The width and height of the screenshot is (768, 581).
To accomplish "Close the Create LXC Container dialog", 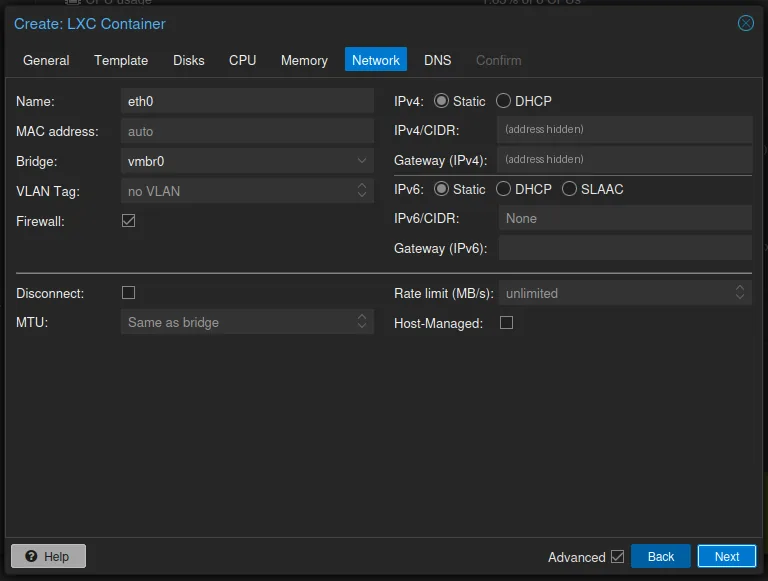I will pos(745,23).
